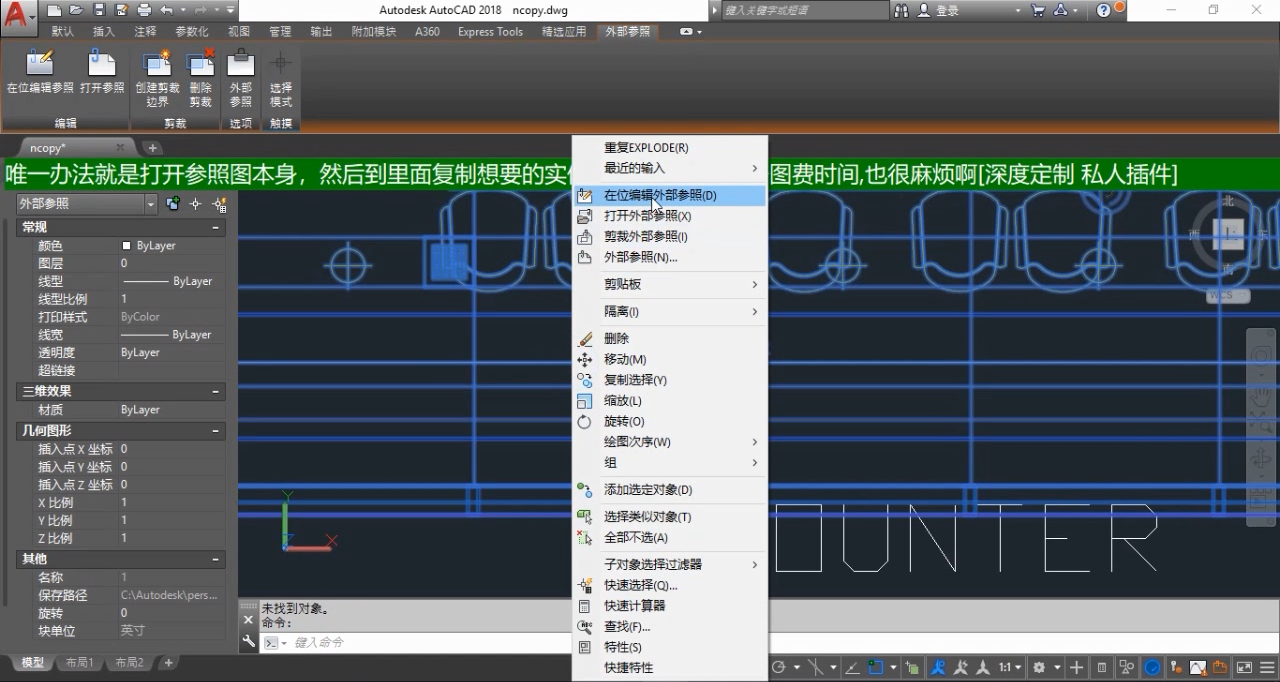Toggle hardware acceleration in the status bar

1152,667
